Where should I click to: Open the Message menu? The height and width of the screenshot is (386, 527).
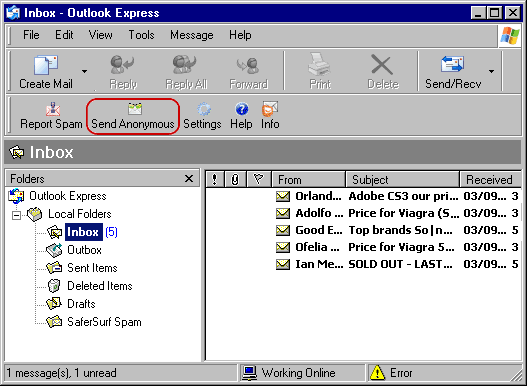[192, 35]
